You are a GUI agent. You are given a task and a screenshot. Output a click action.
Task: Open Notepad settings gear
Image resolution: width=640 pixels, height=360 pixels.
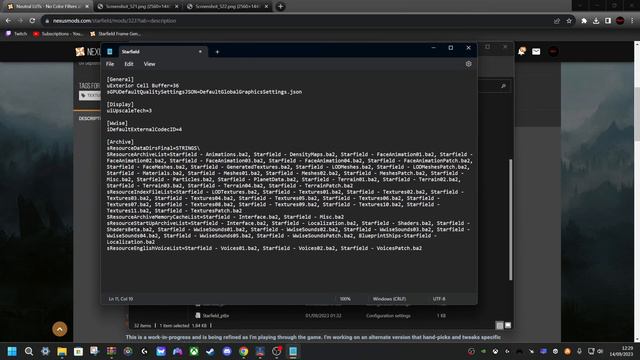[x=468, y=64]
